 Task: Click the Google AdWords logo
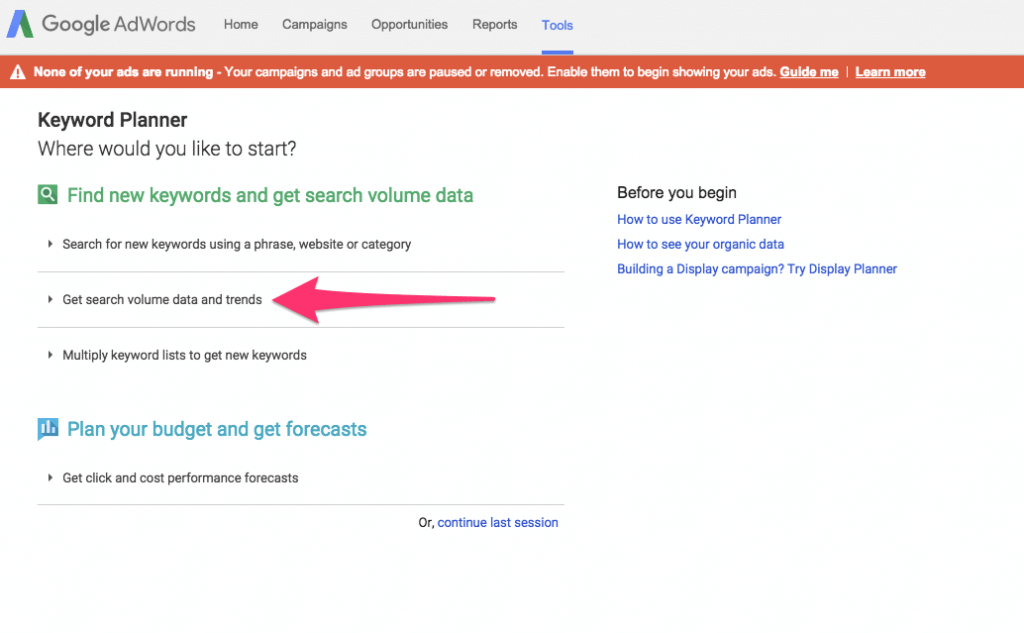[x=101, y=24]
